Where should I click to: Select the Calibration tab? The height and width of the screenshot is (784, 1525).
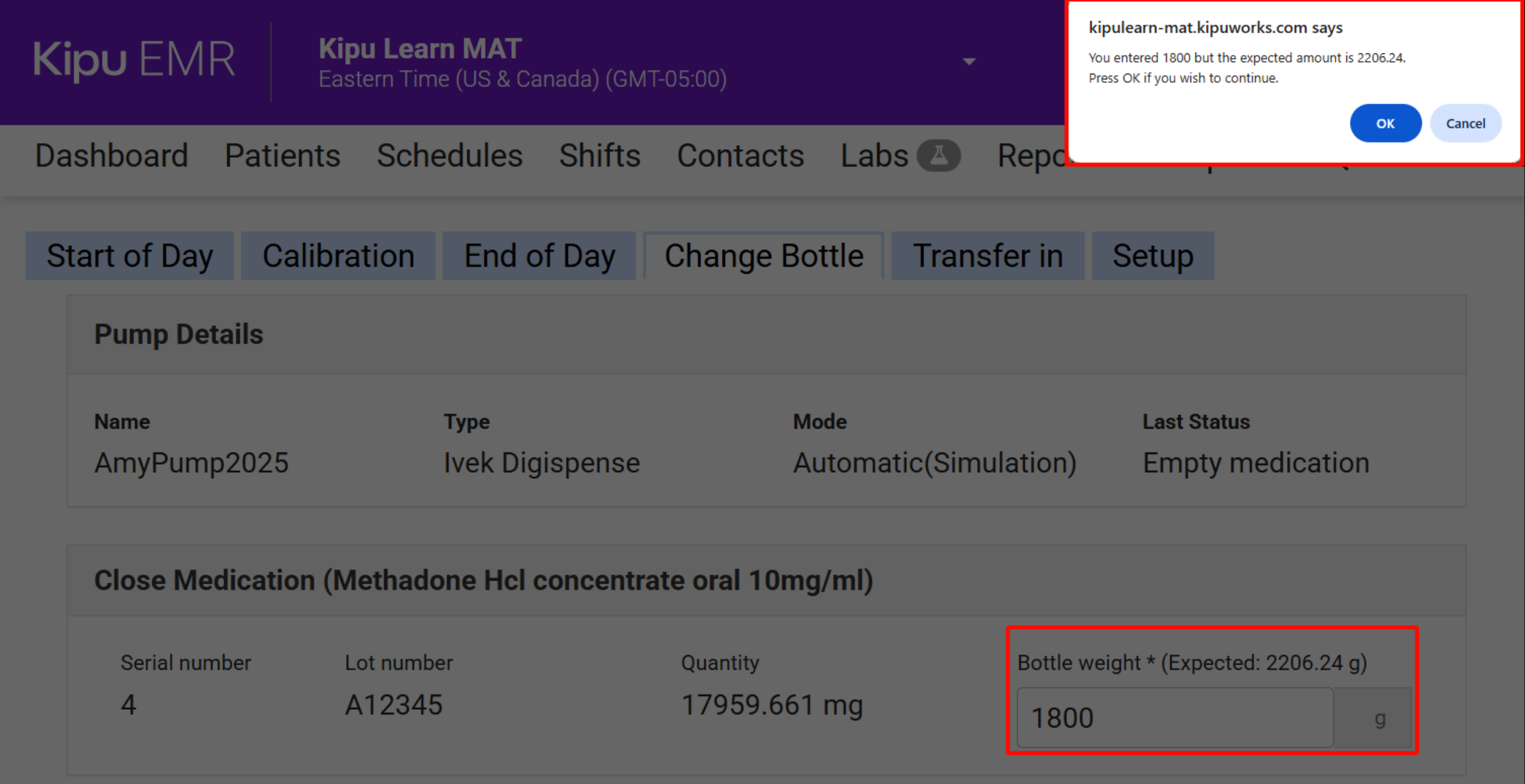(x=338, y=256)
